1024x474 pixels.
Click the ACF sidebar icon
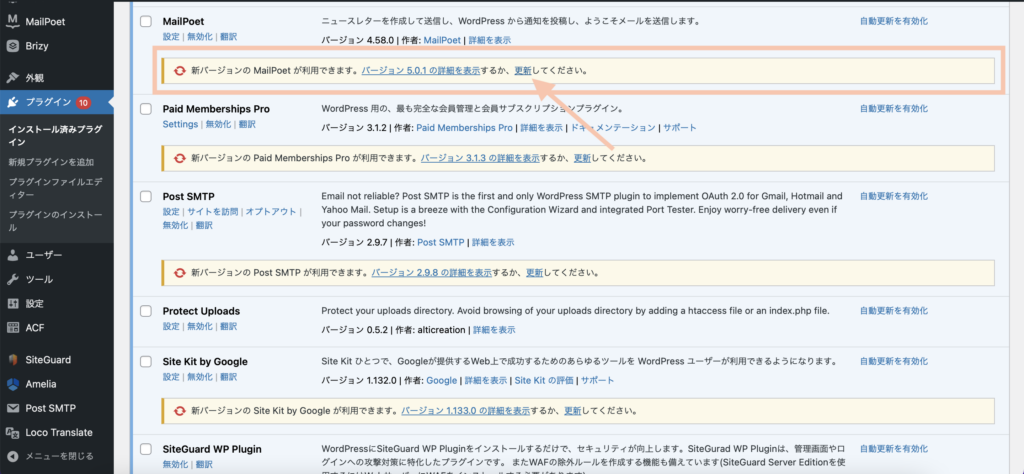(x=12, y=328)
